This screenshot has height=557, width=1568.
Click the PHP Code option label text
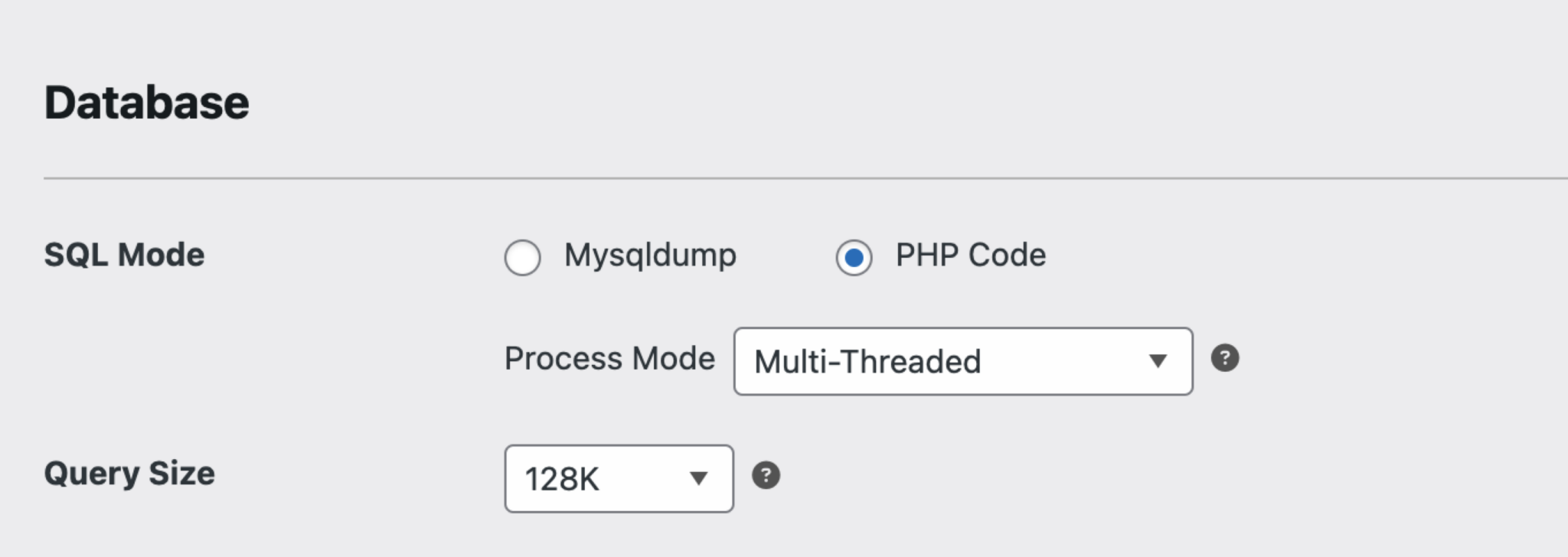pyautogui.click(x=970, y=255)
